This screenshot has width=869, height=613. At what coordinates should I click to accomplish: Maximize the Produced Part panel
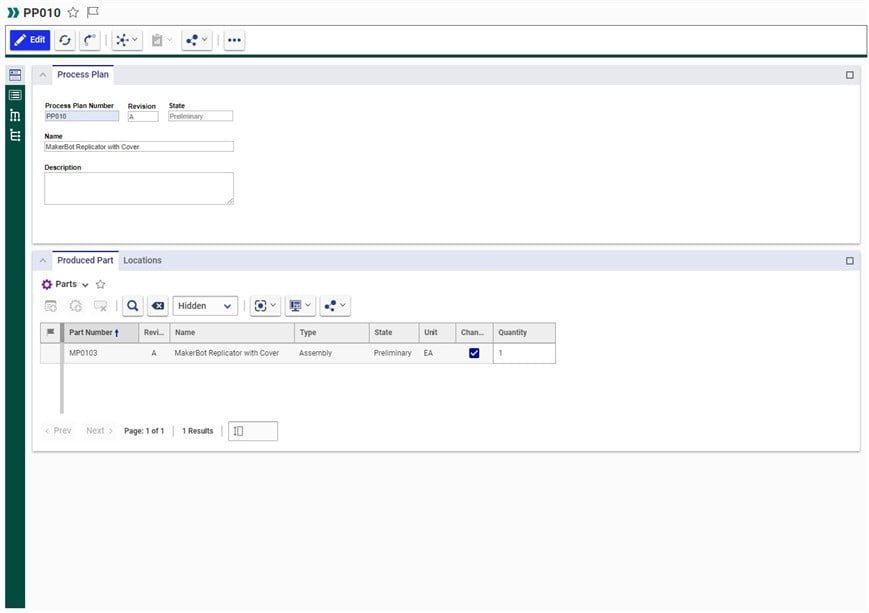coord(850,260)
